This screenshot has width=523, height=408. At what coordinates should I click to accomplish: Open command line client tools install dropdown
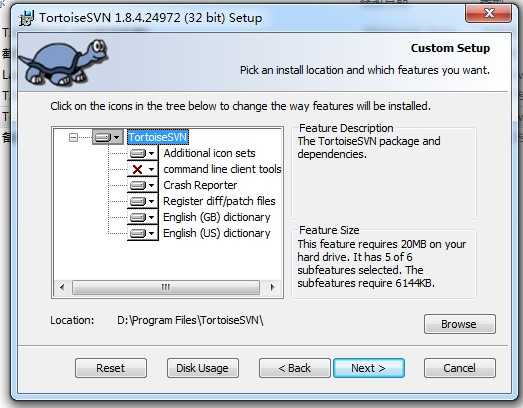click(x=142, y=169)
